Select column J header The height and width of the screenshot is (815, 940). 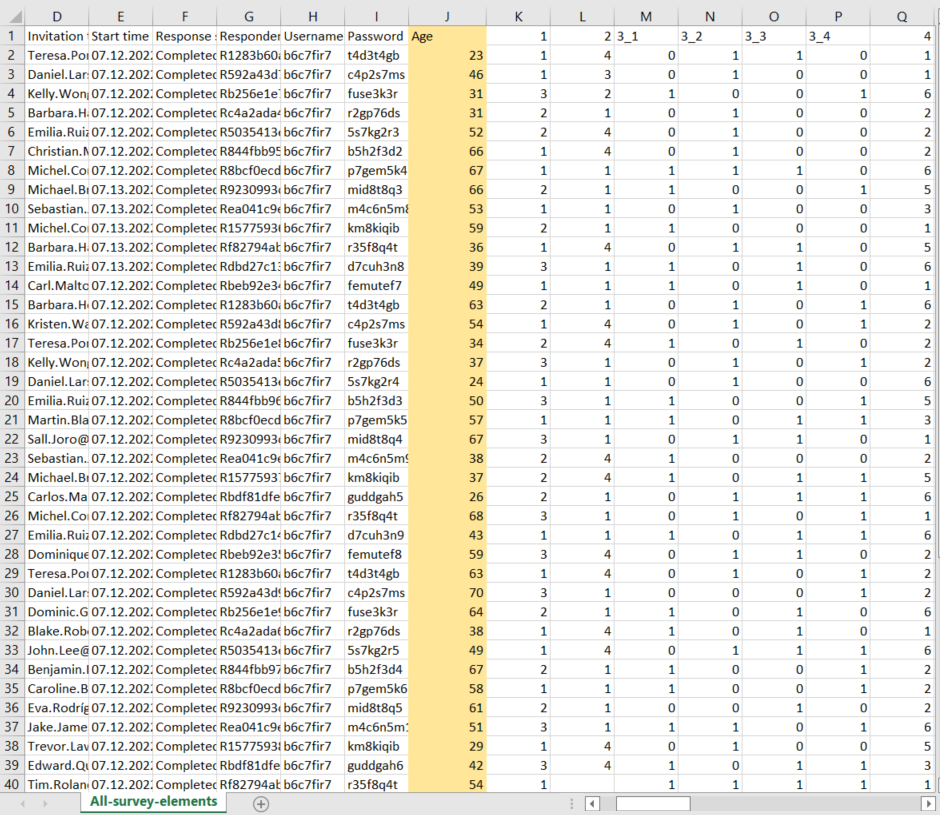[447, 15]
